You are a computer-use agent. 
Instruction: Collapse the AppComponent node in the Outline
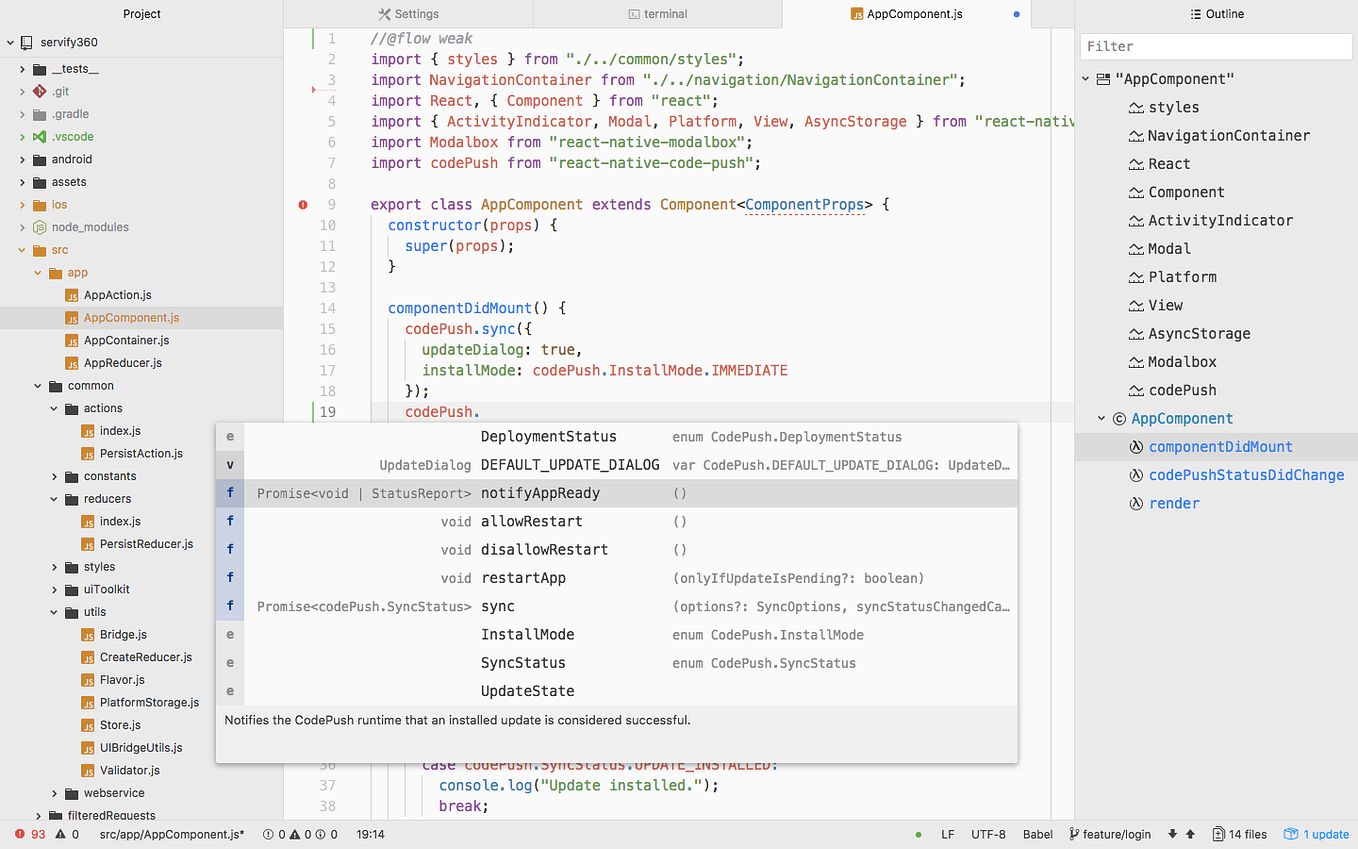coord(1101,418)
